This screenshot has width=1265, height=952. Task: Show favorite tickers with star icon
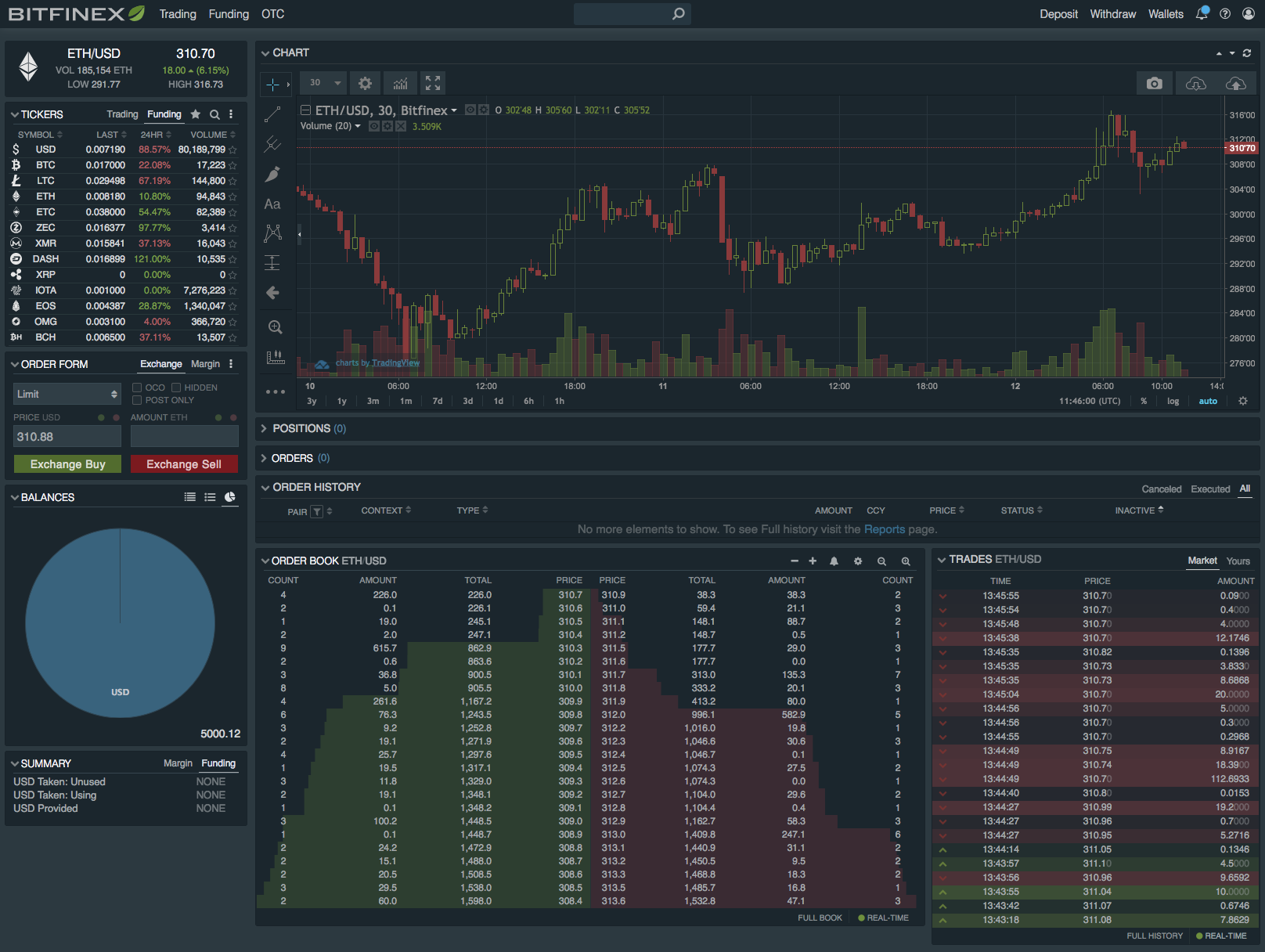click(196, 114)
